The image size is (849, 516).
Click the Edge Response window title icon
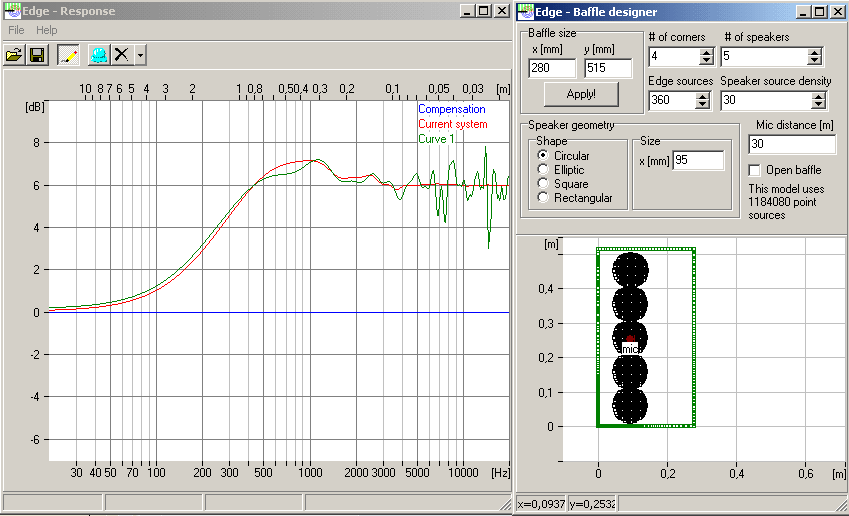12,10
